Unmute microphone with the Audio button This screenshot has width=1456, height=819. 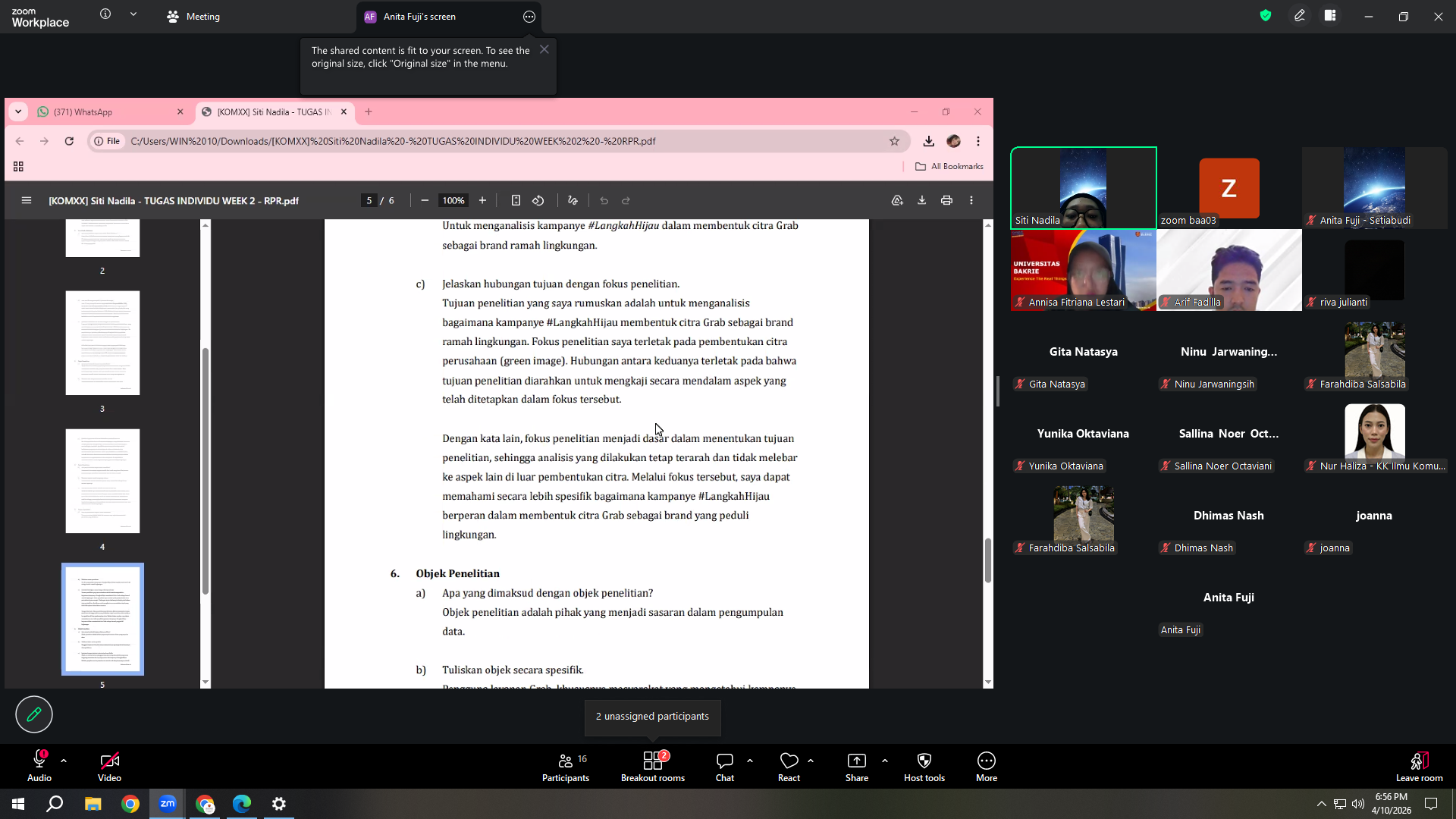(39, 767)
